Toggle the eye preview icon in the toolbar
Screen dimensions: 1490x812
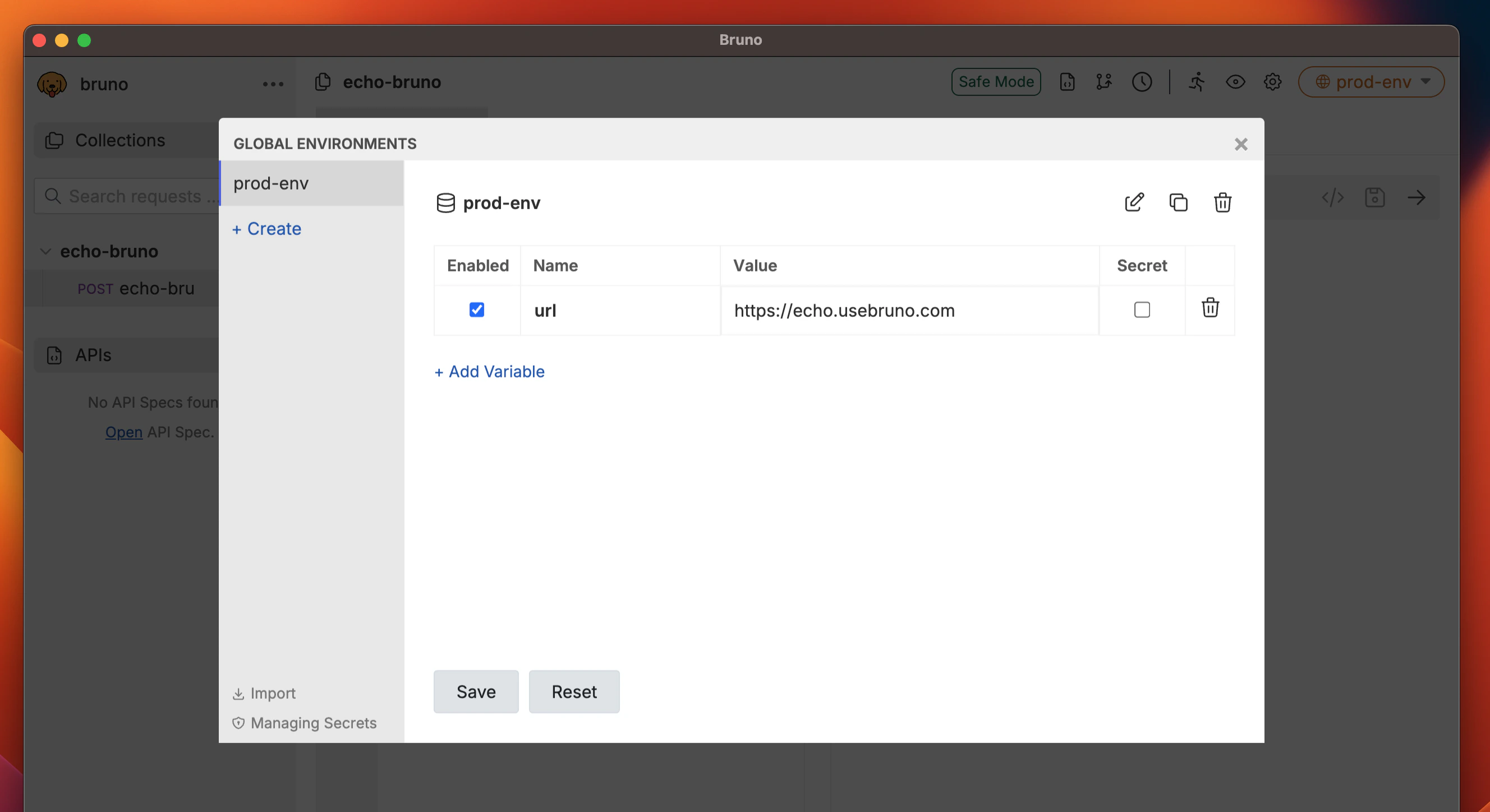(x=1235, y=82)
